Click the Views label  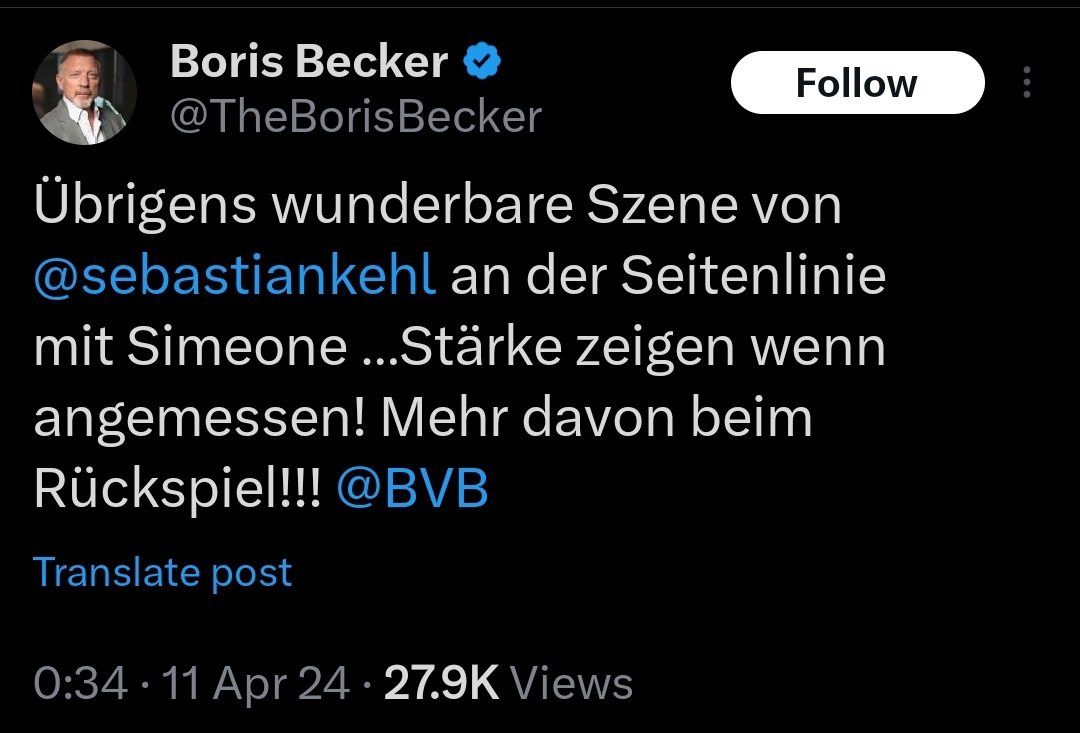[571, 683]
